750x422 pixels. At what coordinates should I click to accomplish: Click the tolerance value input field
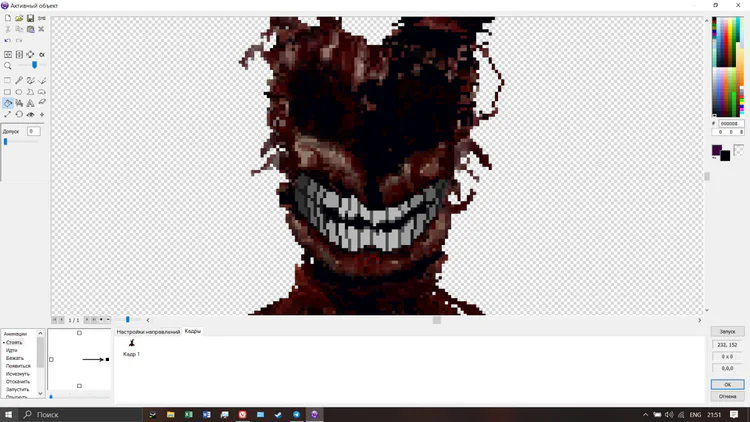click(x=33, y=131)
